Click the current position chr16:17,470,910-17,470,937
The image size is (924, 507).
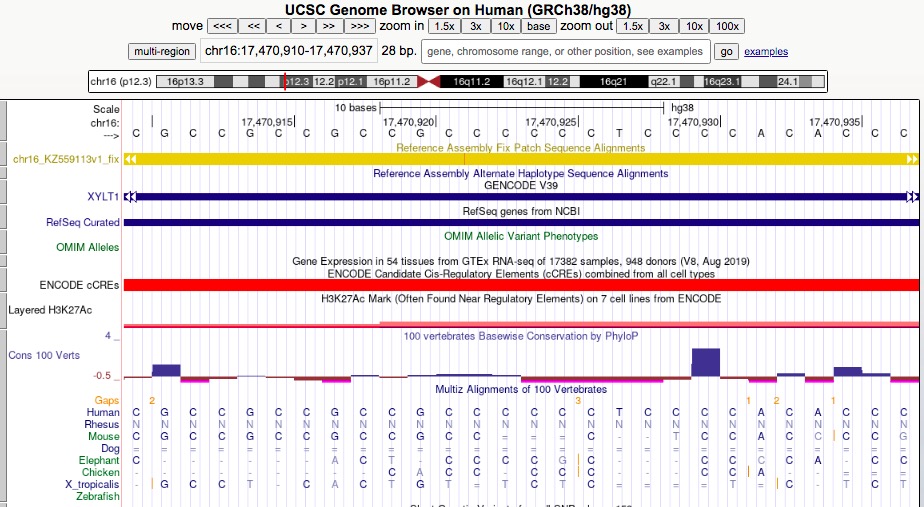[289, 51]
